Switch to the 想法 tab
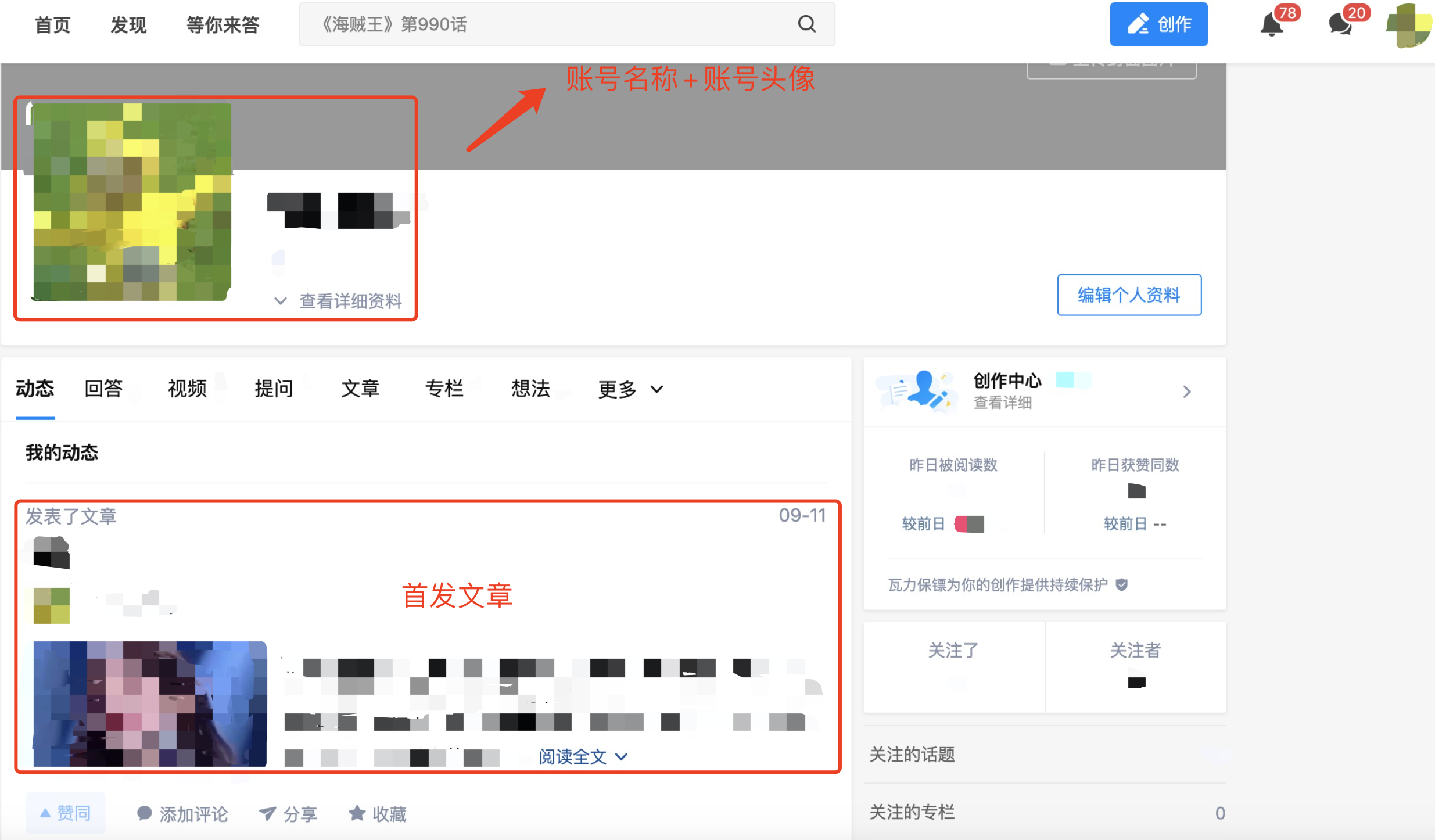The width and height of the screenshot is (1435, 840). click(x=530, y=388)
